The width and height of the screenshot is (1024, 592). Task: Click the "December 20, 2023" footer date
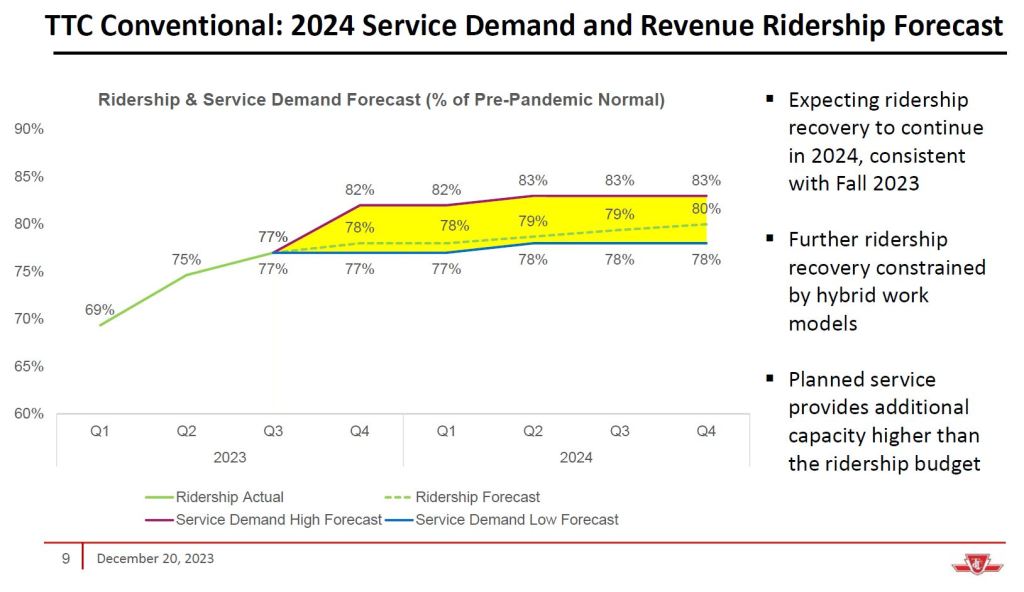(155, 559)
